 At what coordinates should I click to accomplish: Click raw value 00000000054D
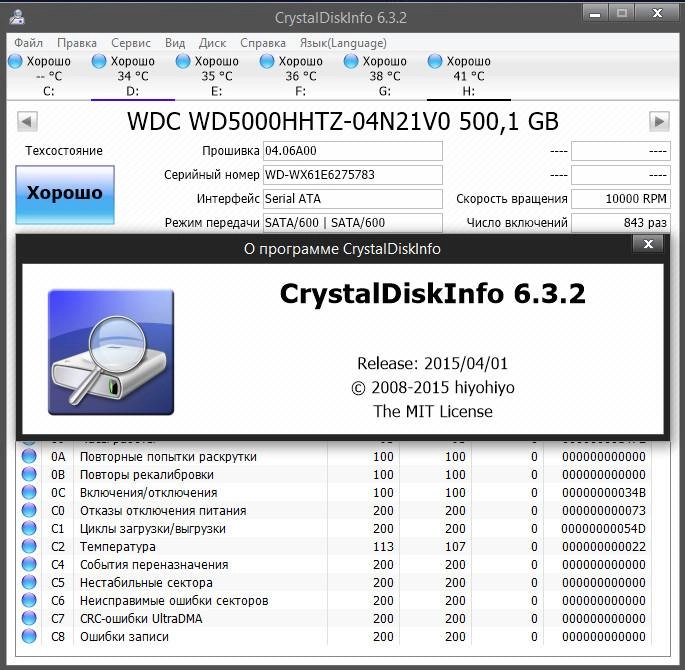(604, 528)
